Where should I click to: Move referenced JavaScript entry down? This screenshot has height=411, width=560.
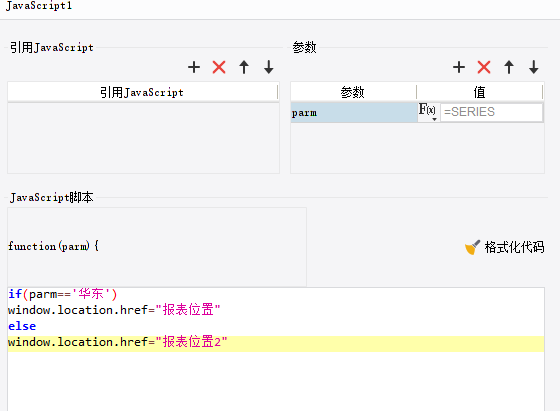269,67
